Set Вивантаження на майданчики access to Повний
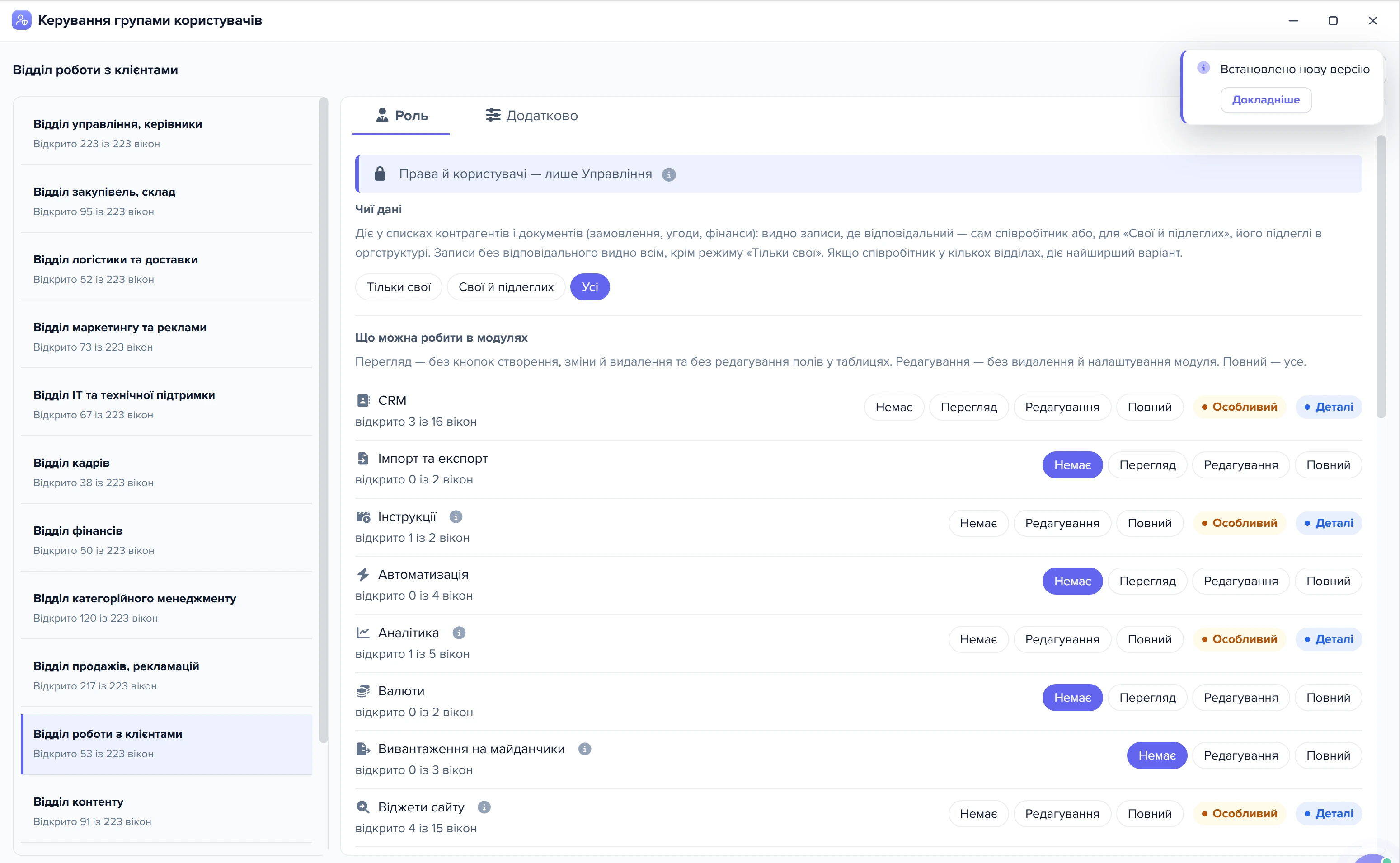The width and height of the screenshot is (1400, 863). pyautogui.click(x=1328, y=756)
